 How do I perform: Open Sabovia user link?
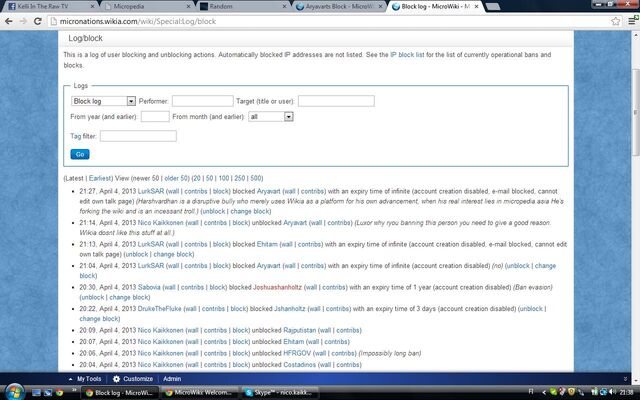[x=149, y=287]
